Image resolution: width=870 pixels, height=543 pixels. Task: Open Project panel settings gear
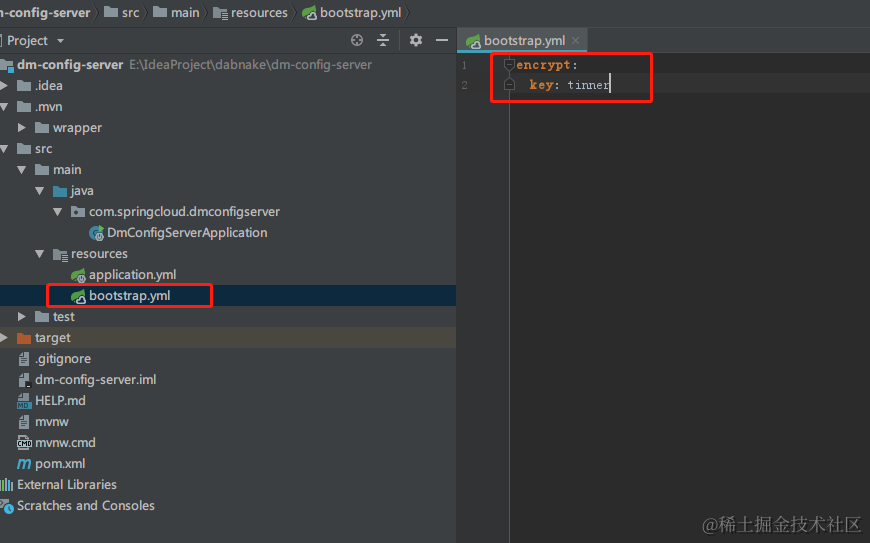point(416,40)
